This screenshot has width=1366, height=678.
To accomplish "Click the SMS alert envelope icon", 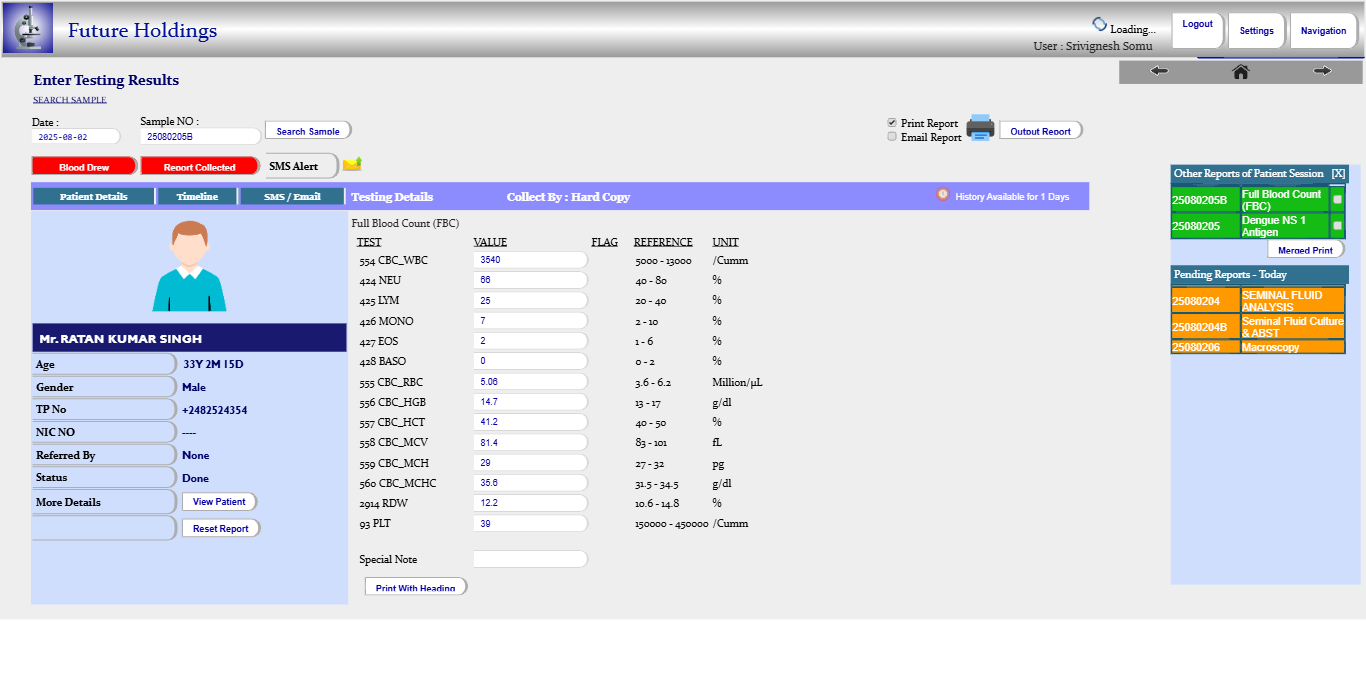I will point(352,164).
